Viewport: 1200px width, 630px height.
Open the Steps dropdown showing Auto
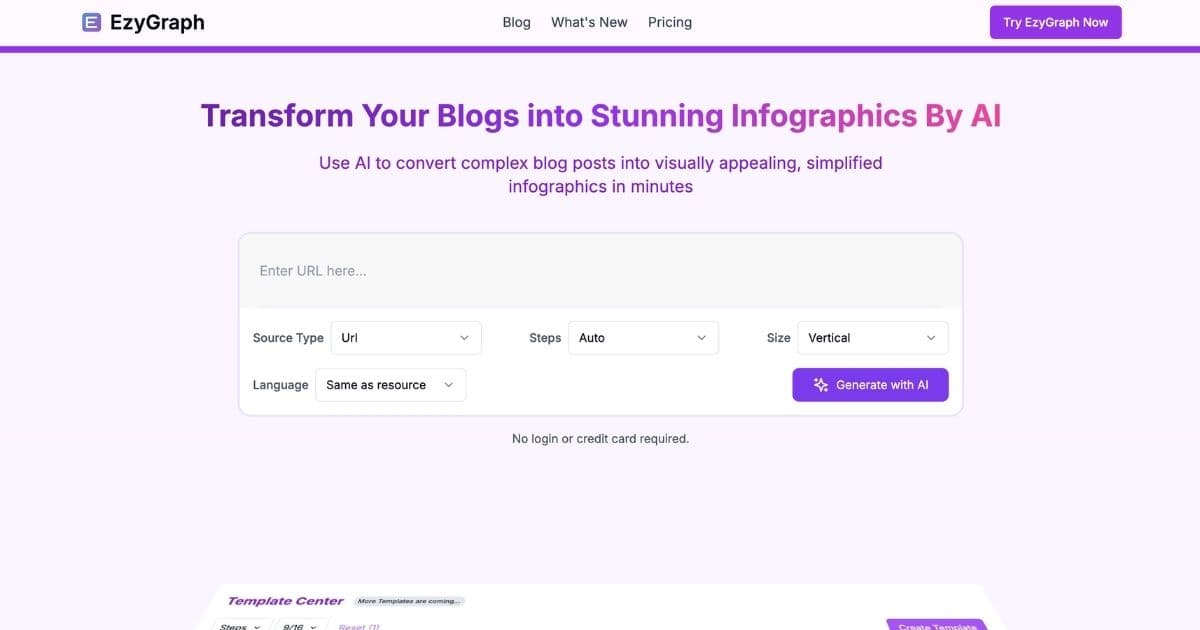click(x=642, y=337)
